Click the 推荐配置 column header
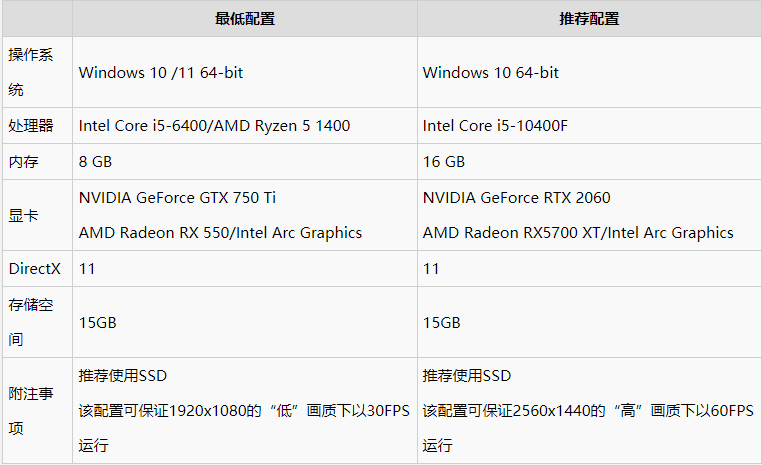The image size is (762, 465). coord(589,19)
